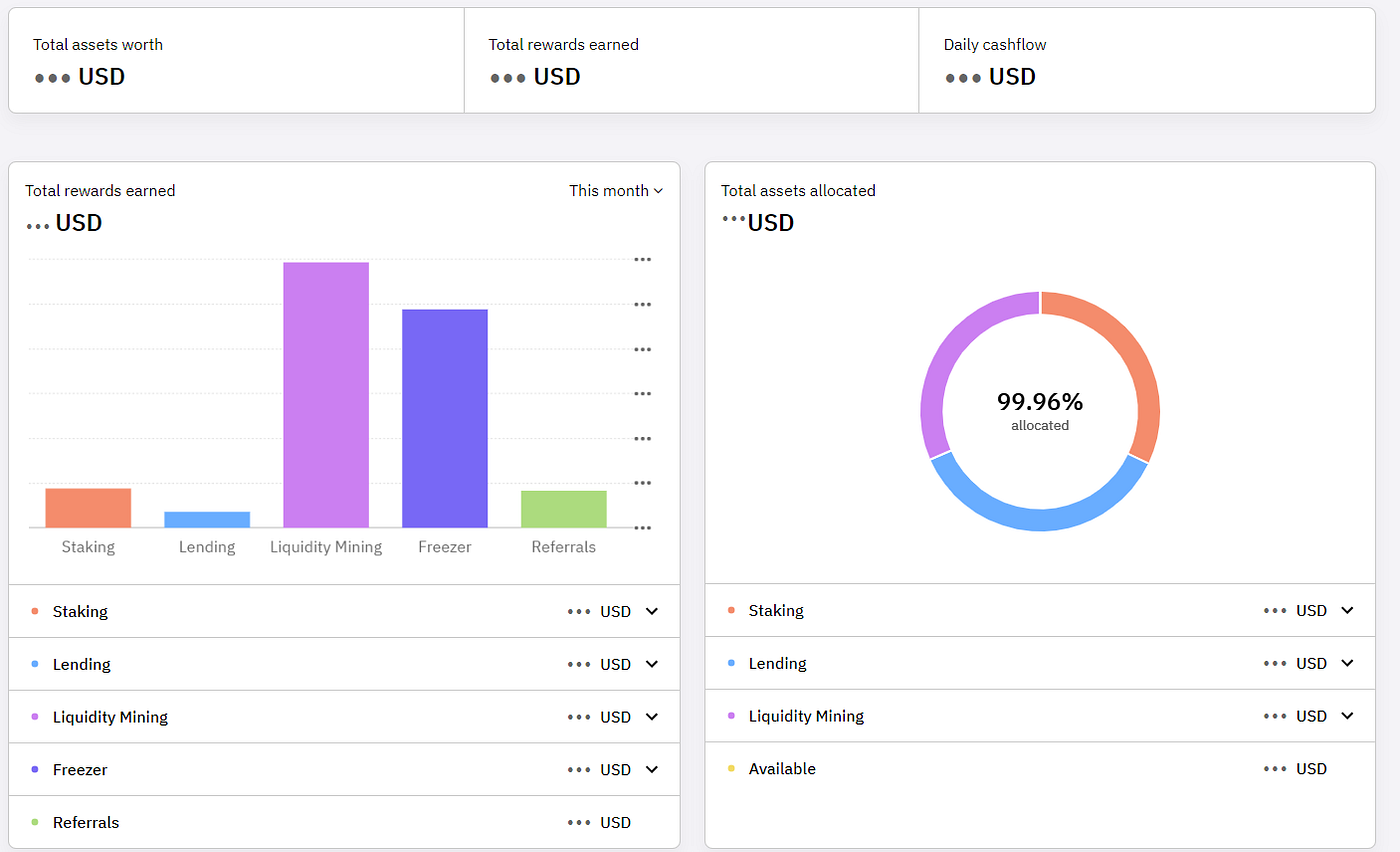
Task: Click the 'Total assets allocated' heading
Action: (798, 190)
